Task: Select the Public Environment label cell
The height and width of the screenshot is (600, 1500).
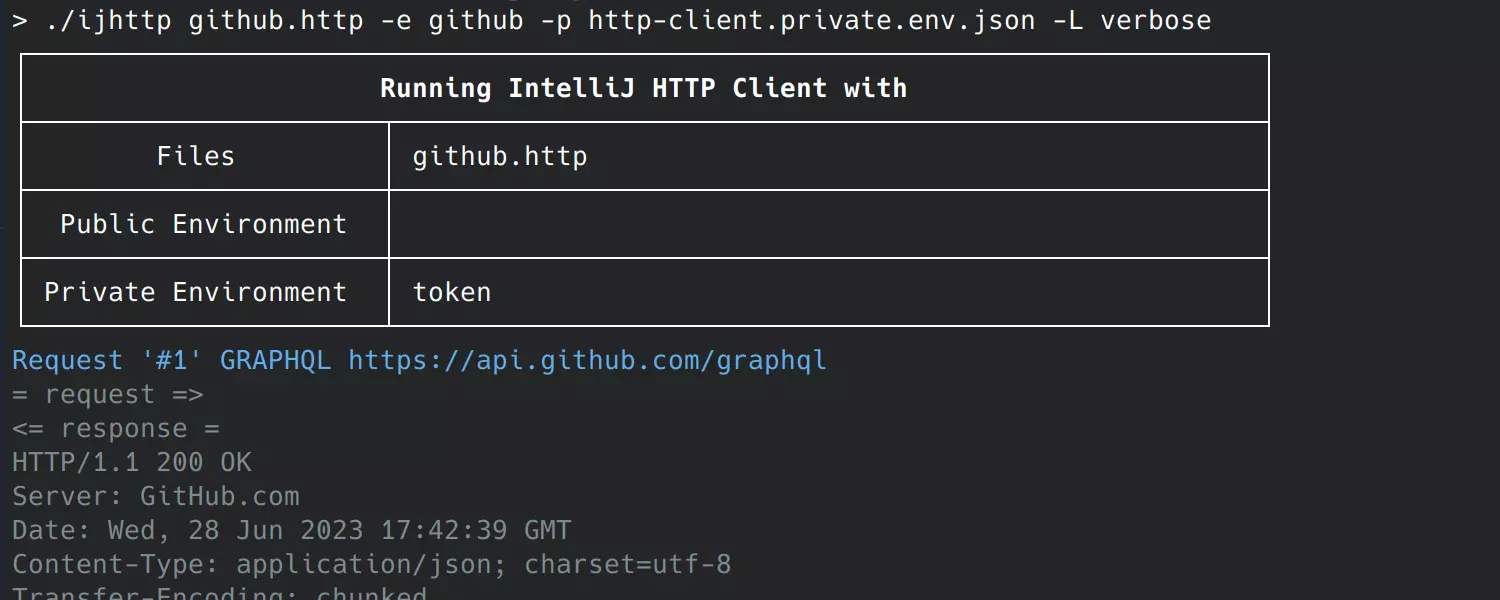Action: click(203, 224)
